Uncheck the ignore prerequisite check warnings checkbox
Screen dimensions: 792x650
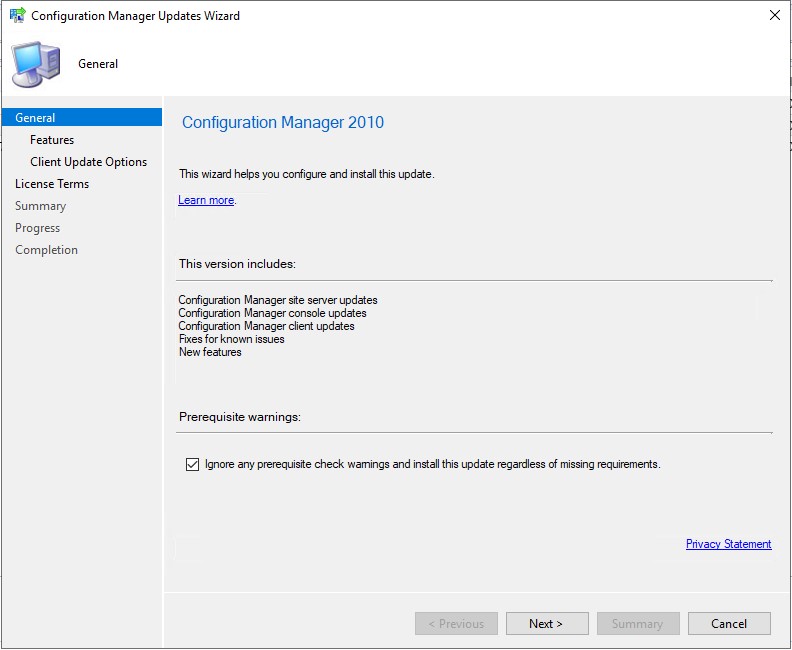click(193, 464)
